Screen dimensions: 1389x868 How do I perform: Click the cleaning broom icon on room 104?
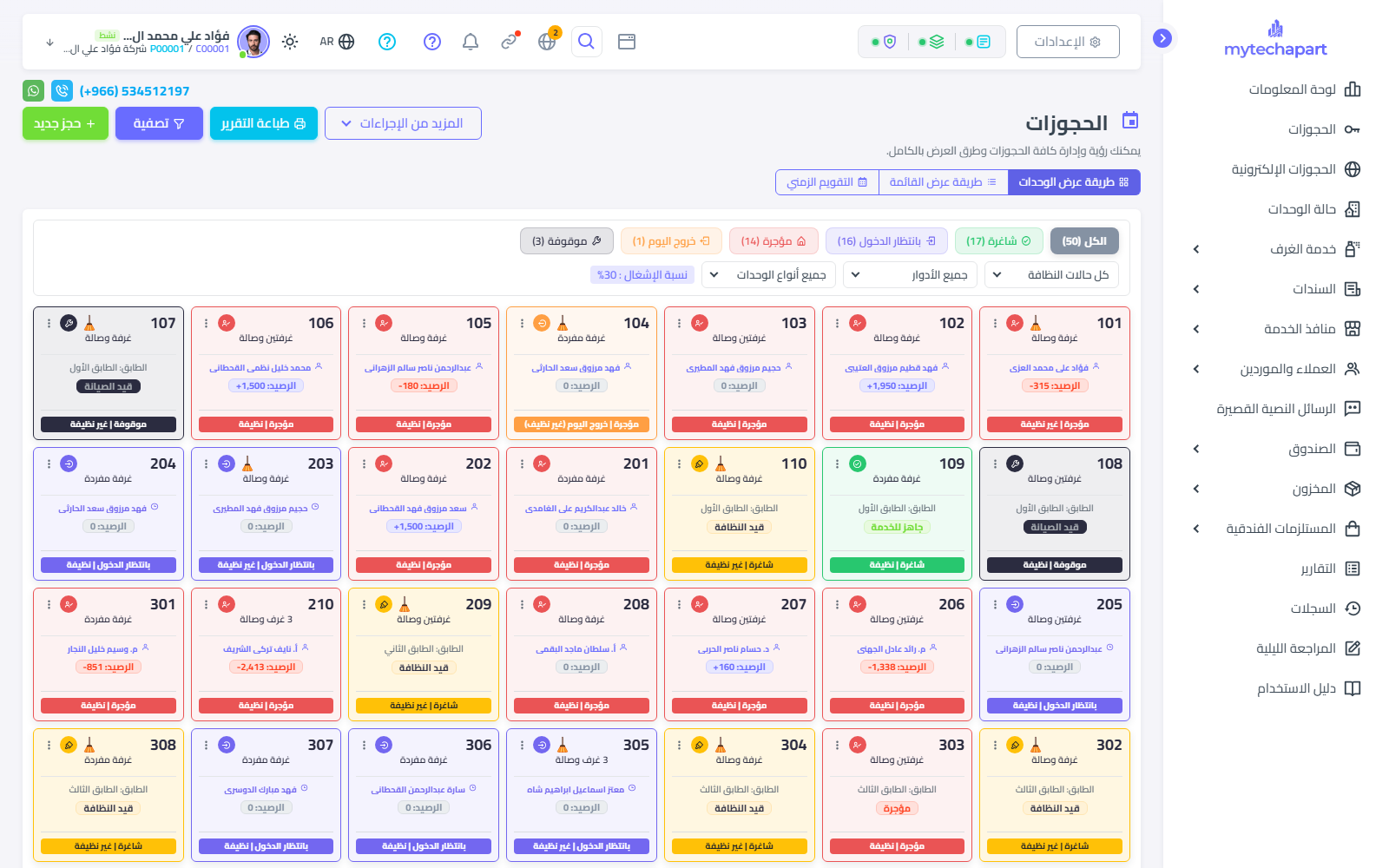pos(563,323)
